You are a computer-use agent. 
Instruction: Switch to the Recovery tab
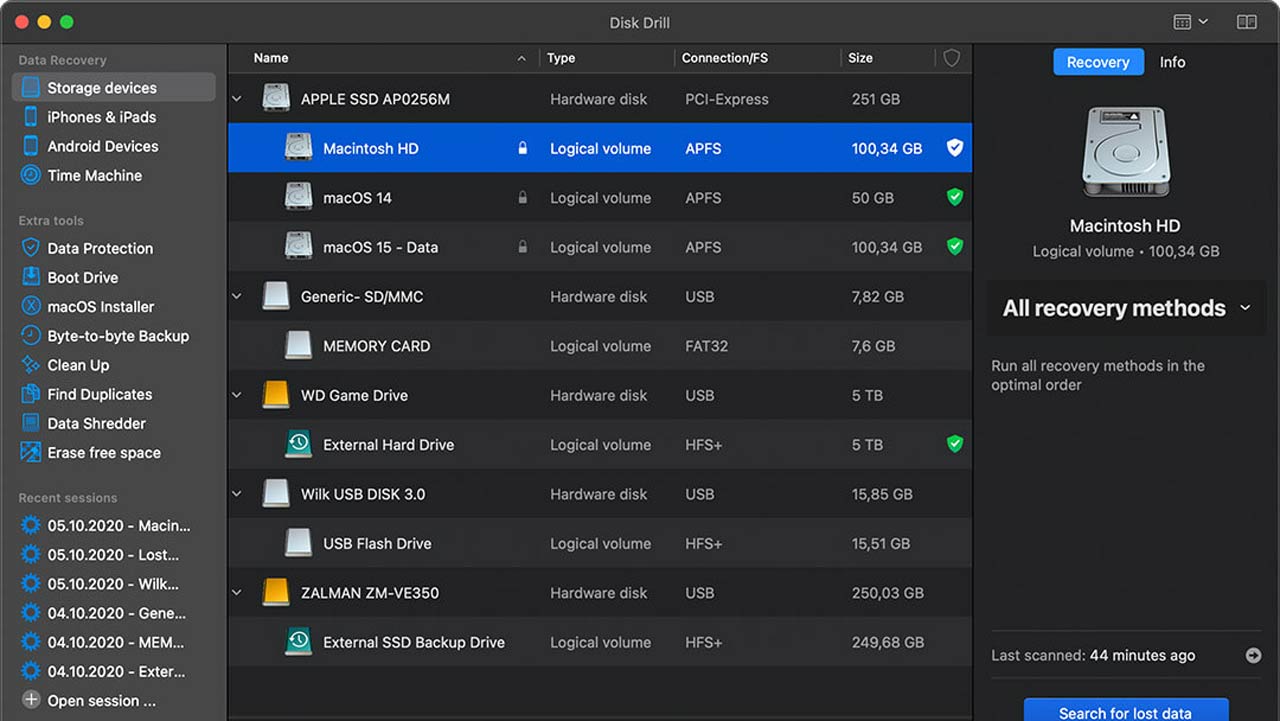pos(1097,62)
